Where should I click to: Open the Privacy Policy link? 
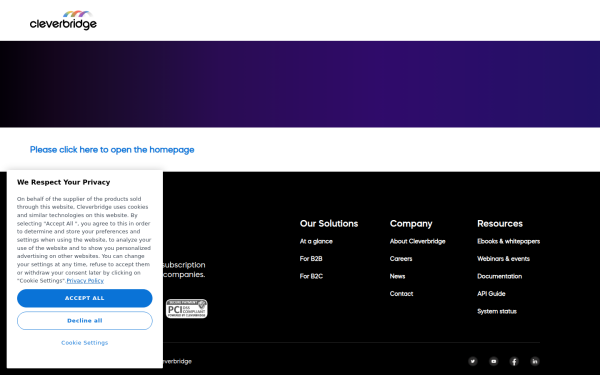85,280
